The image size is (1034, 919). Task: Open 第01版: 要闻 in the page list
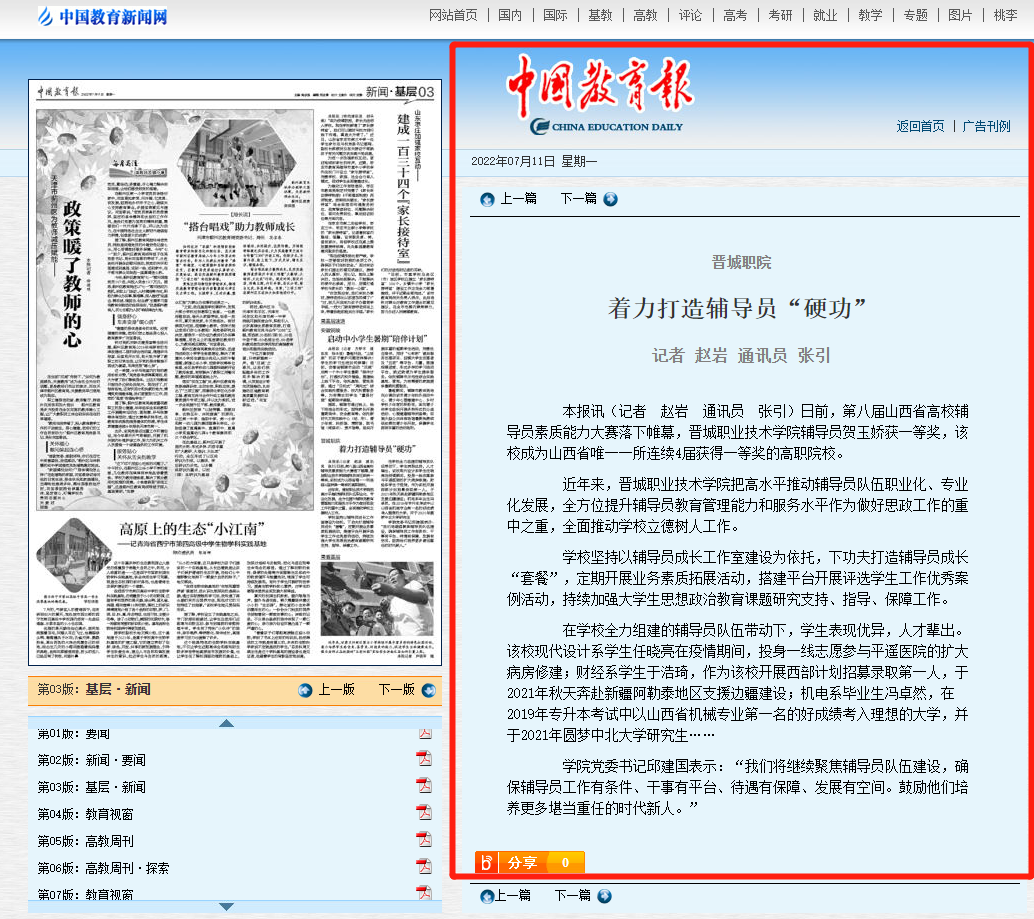74,734
